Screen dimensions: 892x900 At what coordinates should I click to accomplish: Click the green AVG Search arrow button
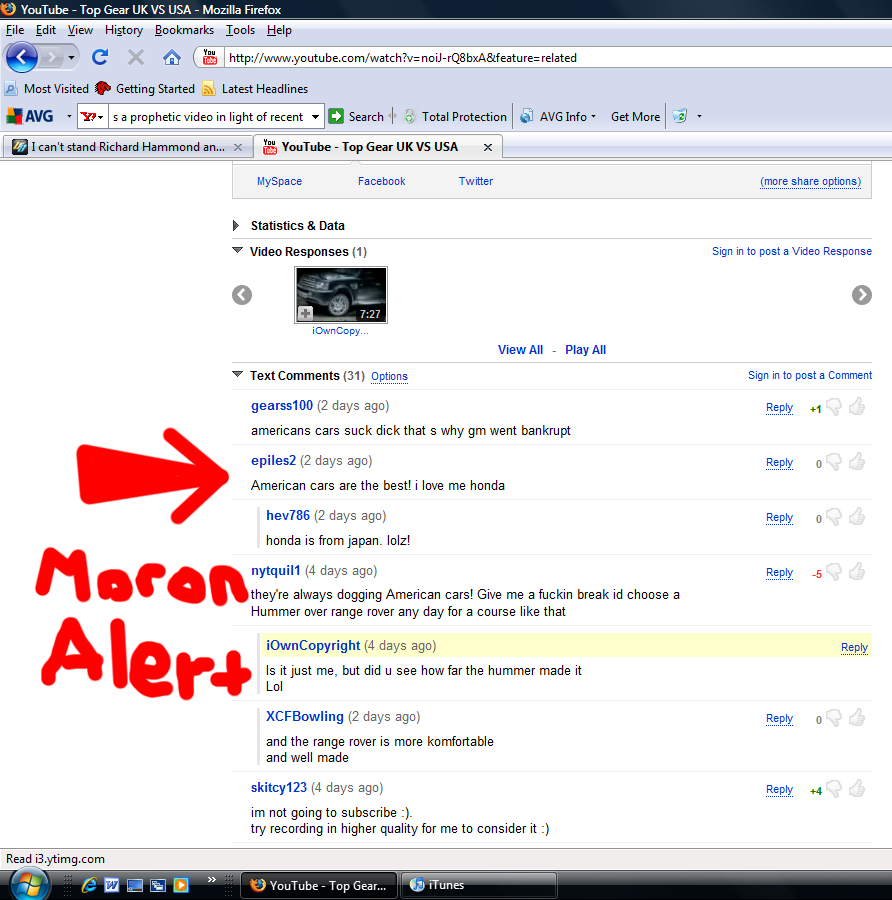pyautogui.click(x=336, y=117)
